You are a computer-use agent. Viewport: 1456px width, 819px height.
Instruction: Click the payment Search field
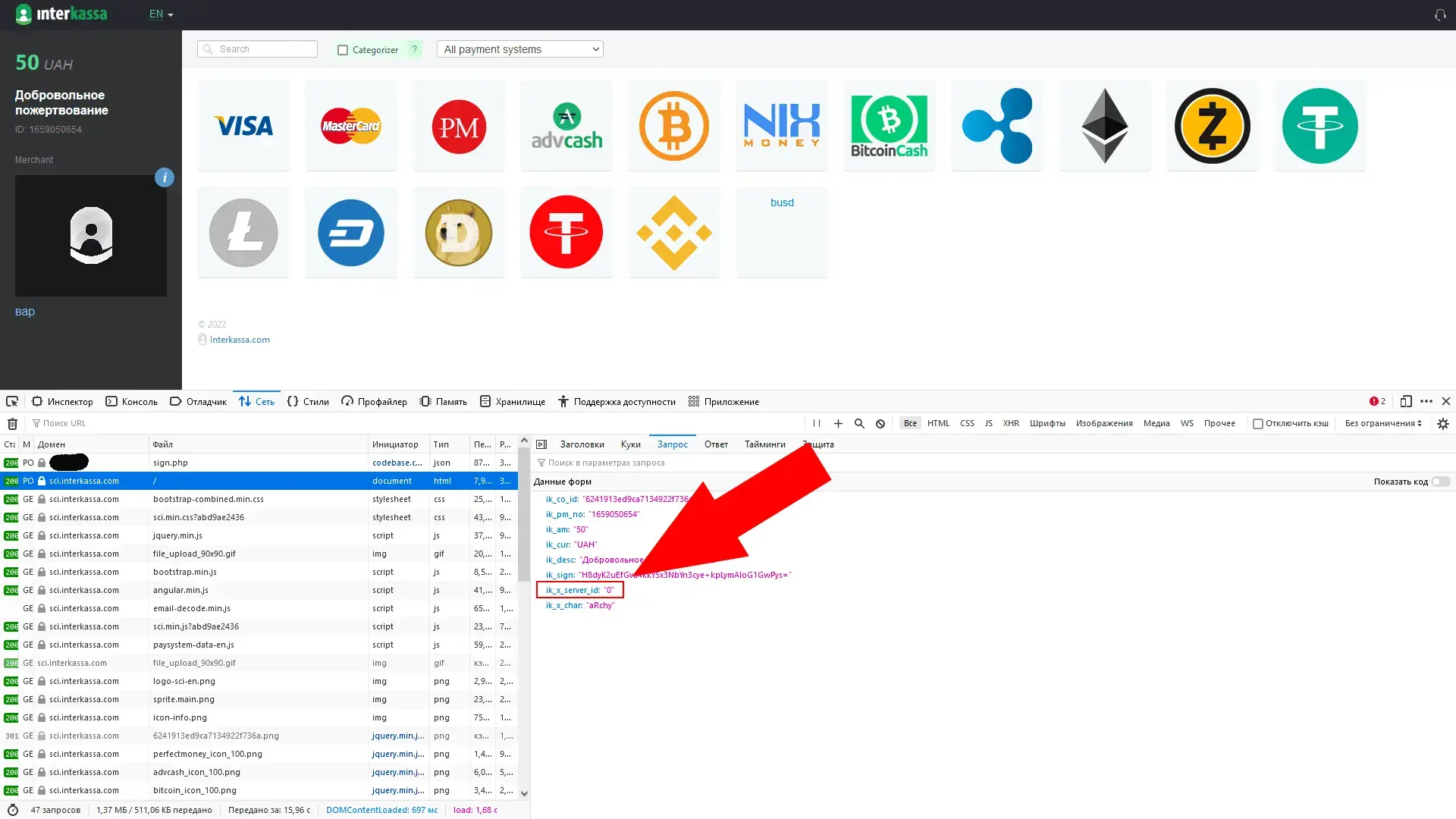[257, 49]
